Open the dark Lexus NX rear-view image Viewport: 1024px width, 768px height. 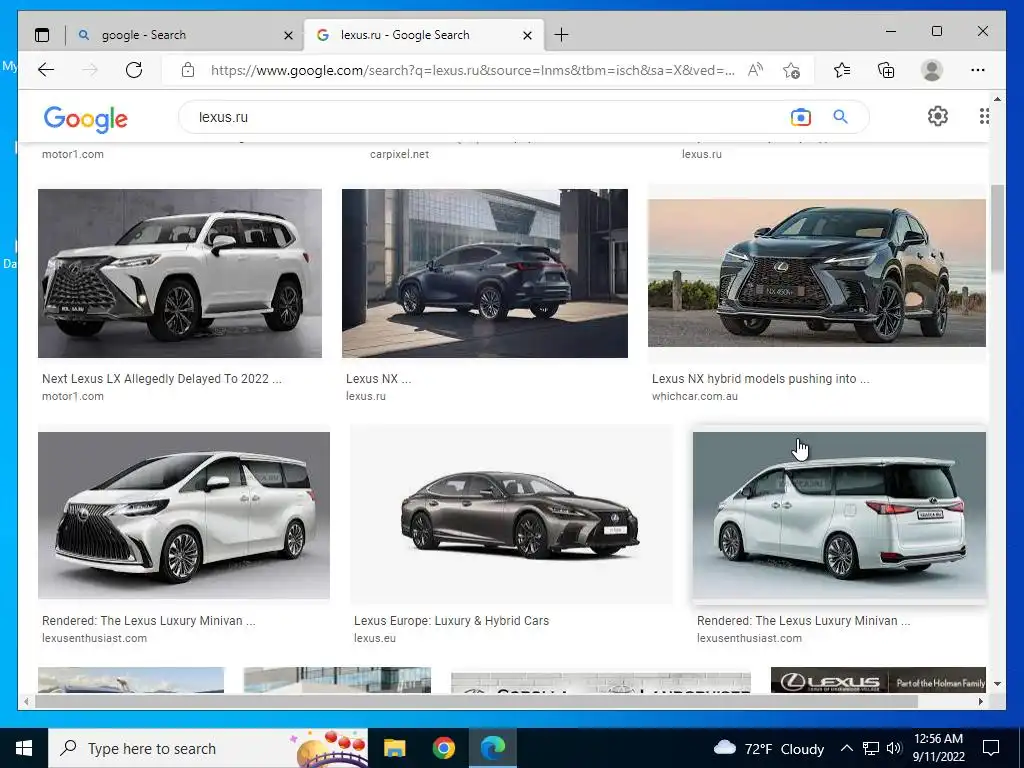(485, 273)
